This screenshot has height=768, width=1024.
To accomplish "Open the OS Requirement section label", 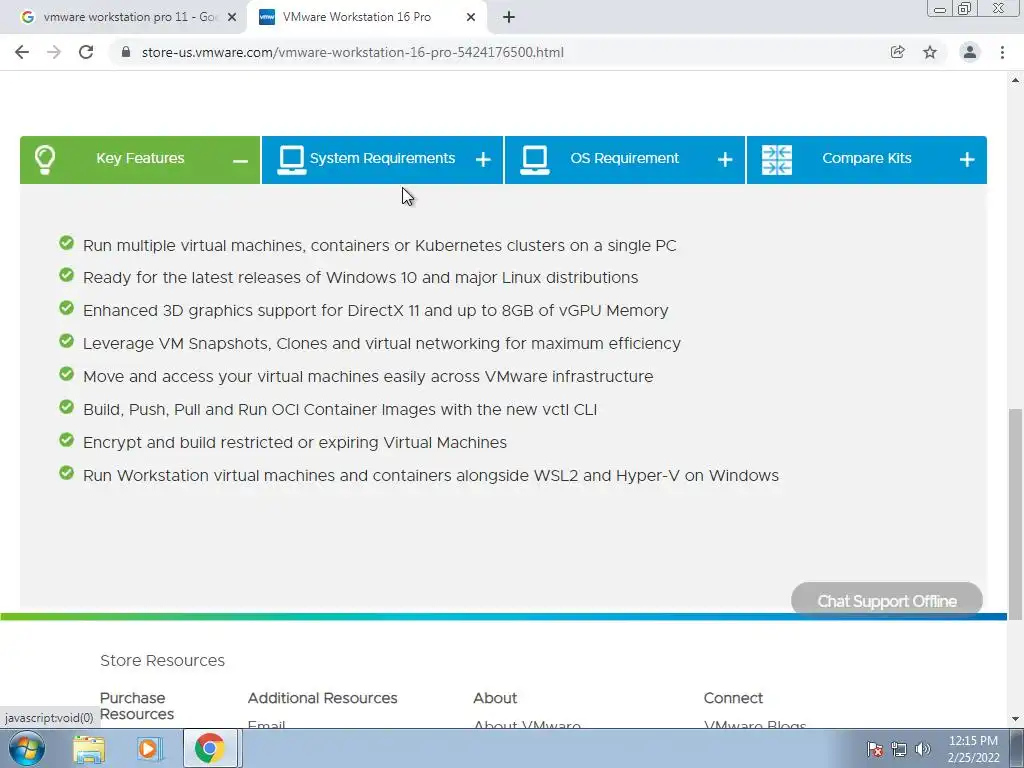I will 624,158.
